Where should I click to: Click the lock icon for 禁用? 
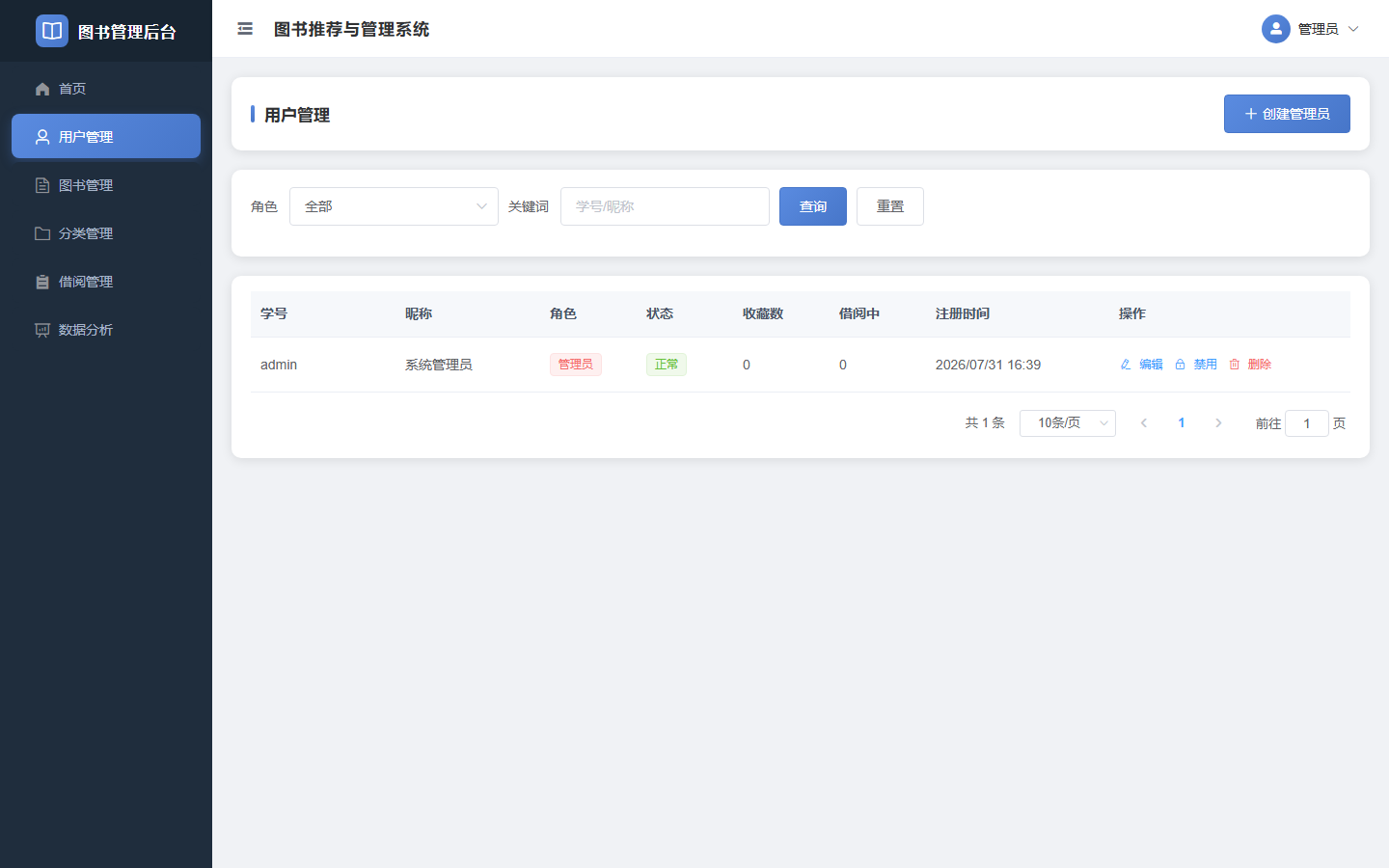pyautogui.click(x=1180, y=365)
